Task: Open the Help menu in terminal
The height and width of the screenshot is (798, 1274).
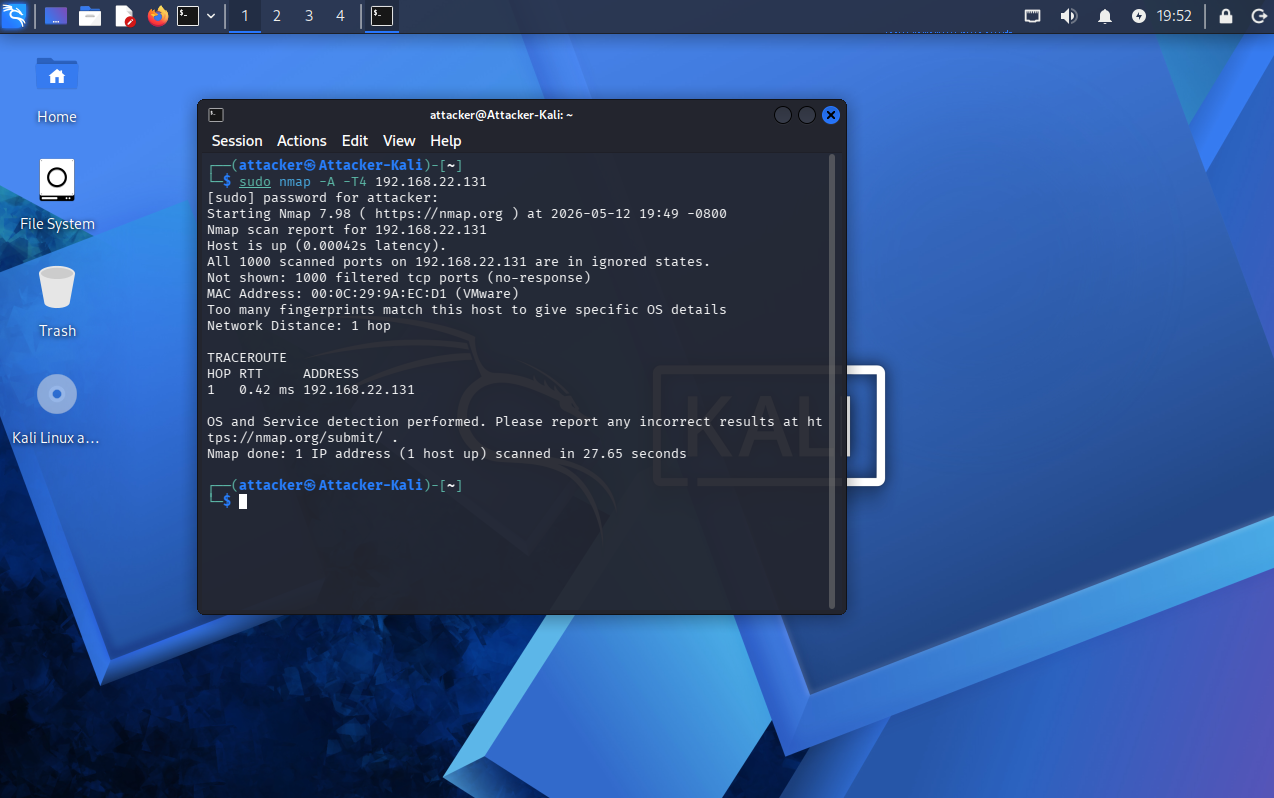Action: (x=446, y=141)
